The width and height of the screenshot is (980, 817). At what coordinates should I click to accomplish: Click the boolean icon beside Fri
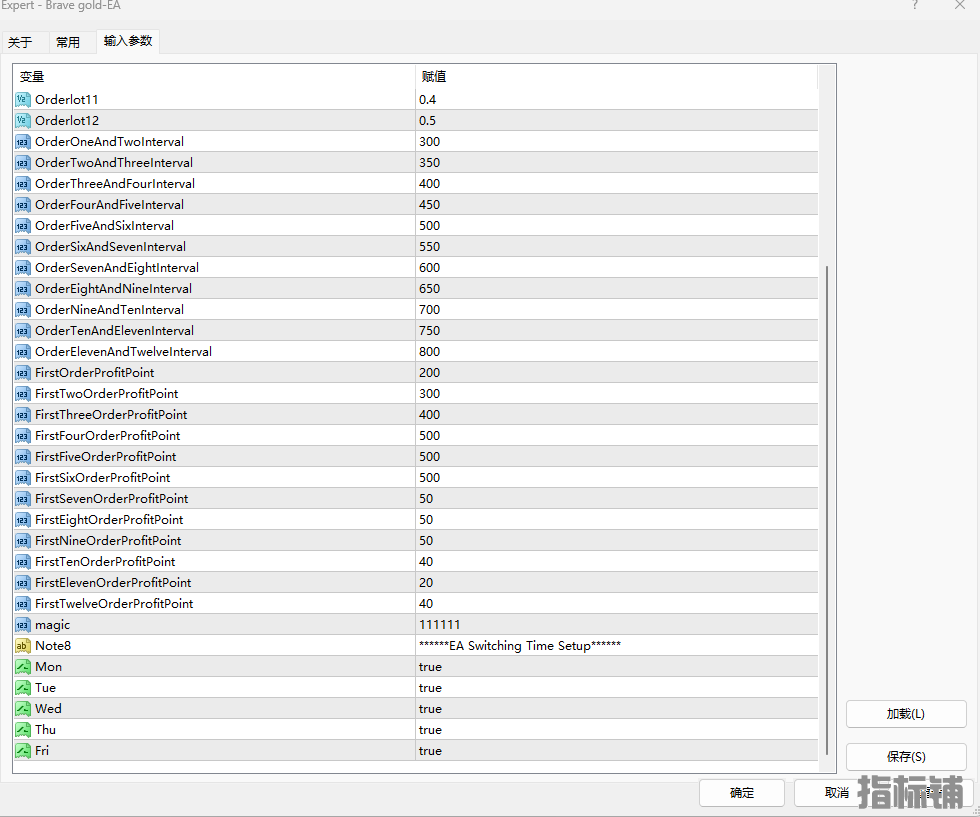pyautogui.click(x=22, y=751)
